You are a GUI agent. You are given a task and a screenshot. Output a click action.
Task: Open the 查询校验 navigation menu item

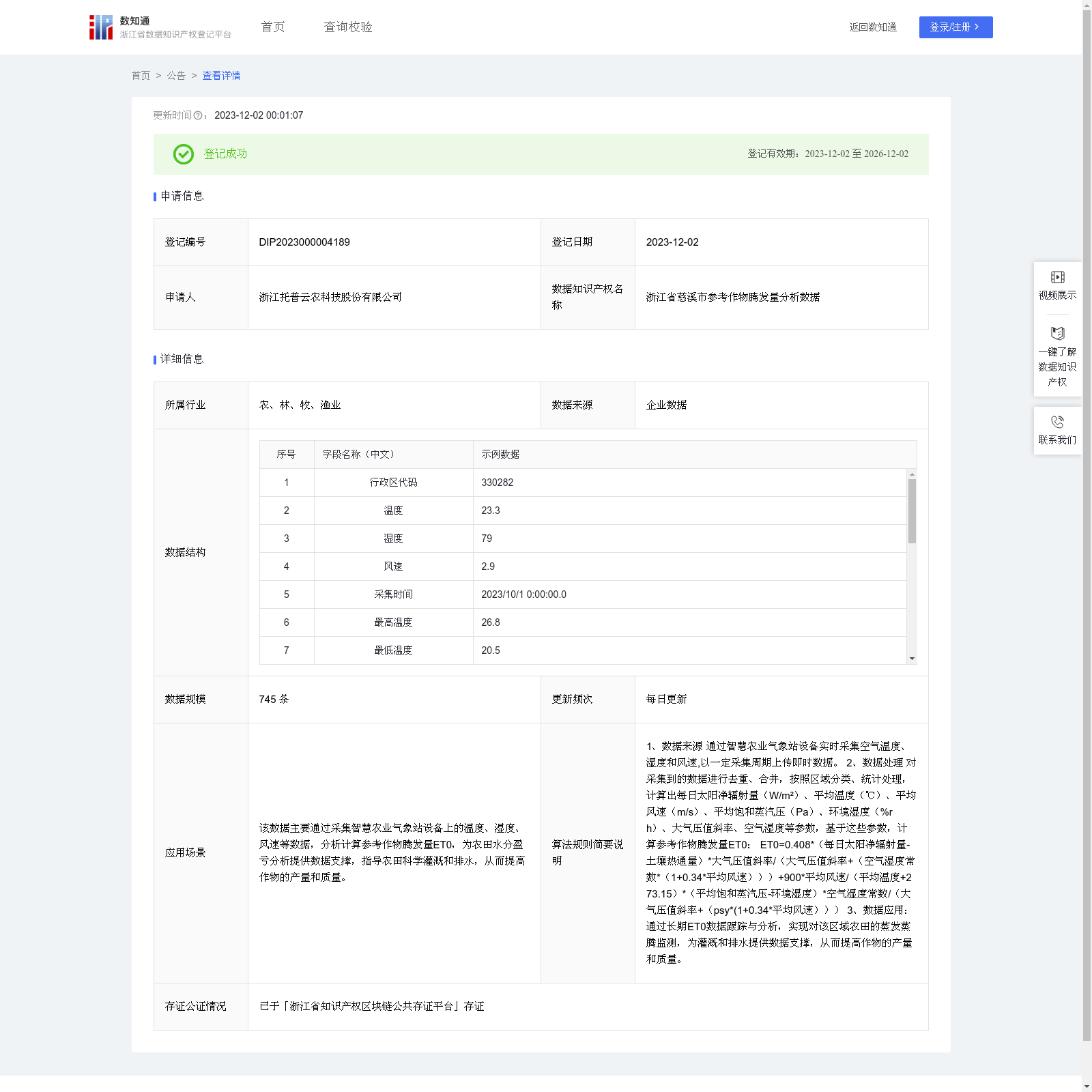(x=348, y=27)
